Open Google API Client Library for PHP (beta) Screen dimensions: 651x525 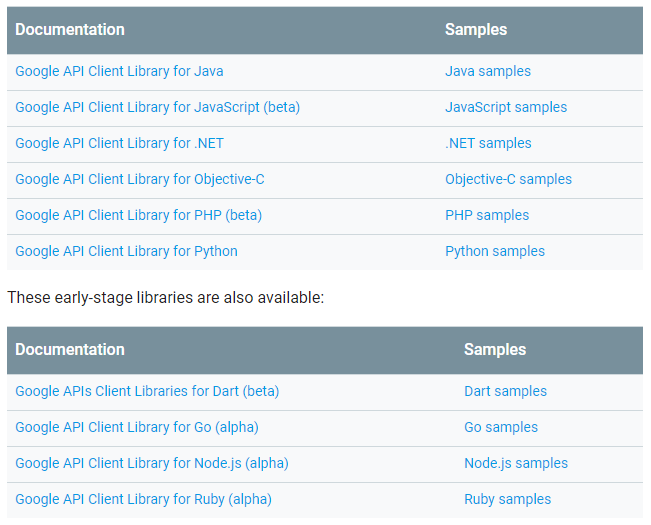point(138,215)
